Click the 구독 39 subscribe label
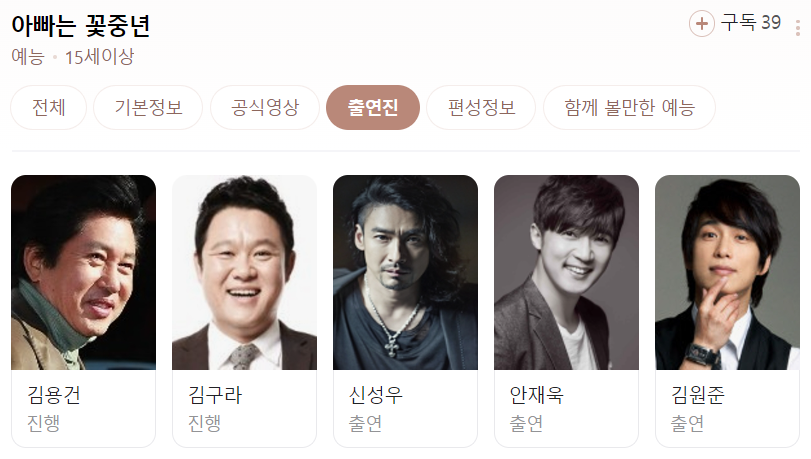 pyautogui.click(x=750, y=23)
